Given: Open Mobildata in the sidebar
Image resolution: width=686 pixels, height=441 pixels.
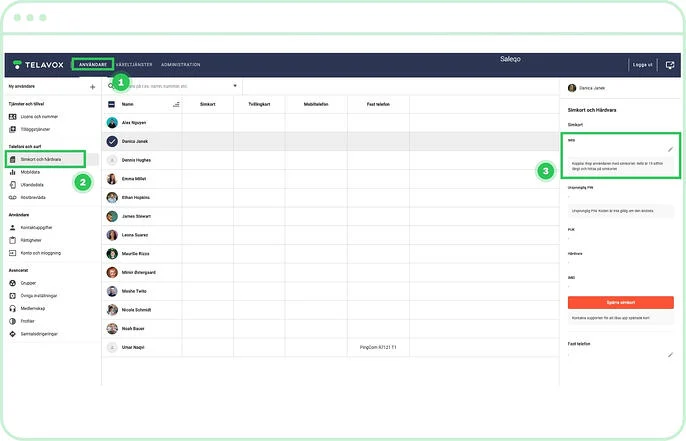Looking at the screenshot, I should [24, 172].
